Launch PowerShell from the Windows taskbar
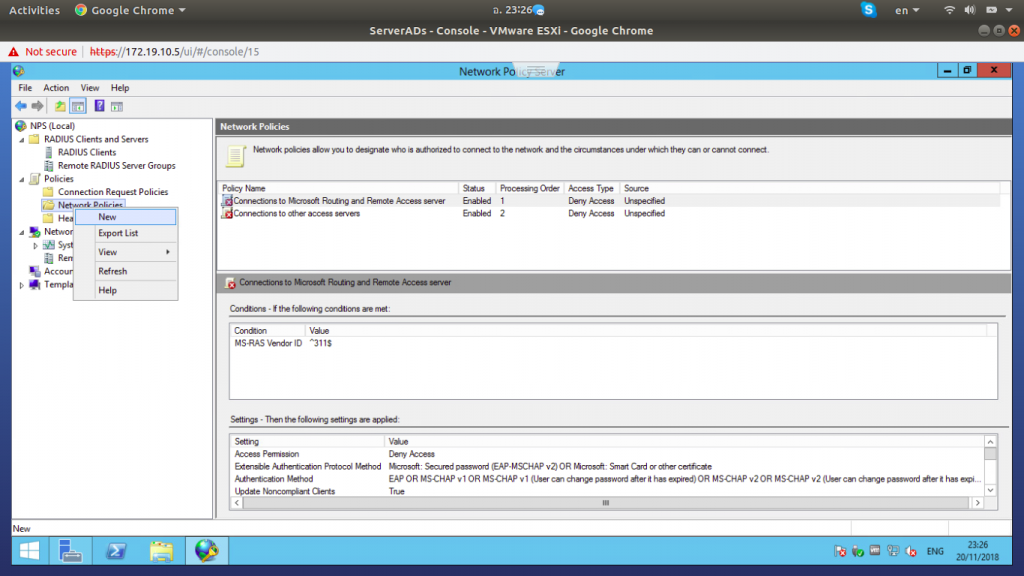This screenshot has height=576, width=1024. click(x=116, y=551)
